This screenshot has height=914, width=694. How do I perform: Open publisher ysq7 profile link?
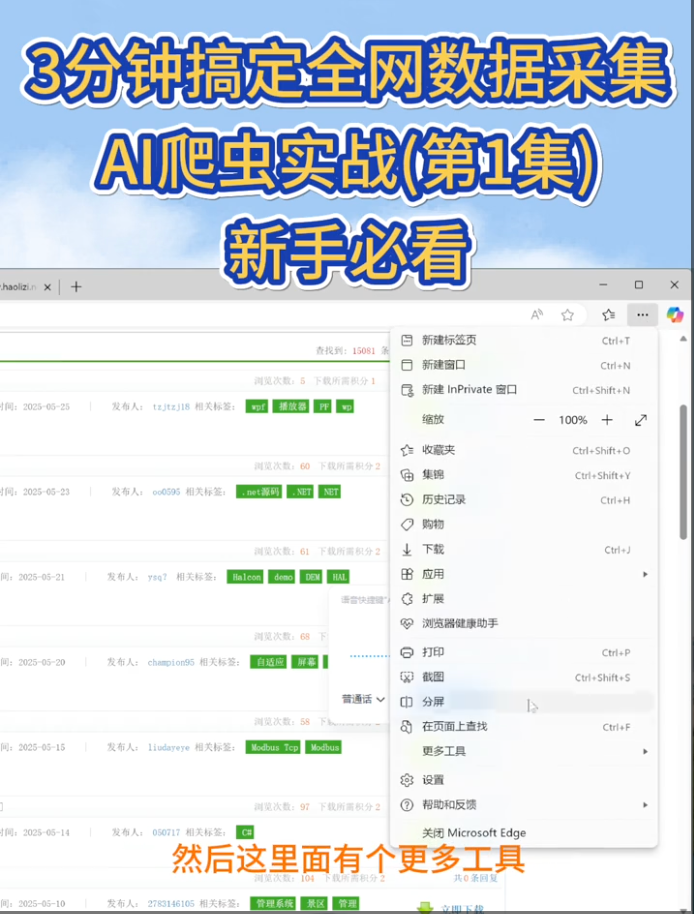click(157, 577)
